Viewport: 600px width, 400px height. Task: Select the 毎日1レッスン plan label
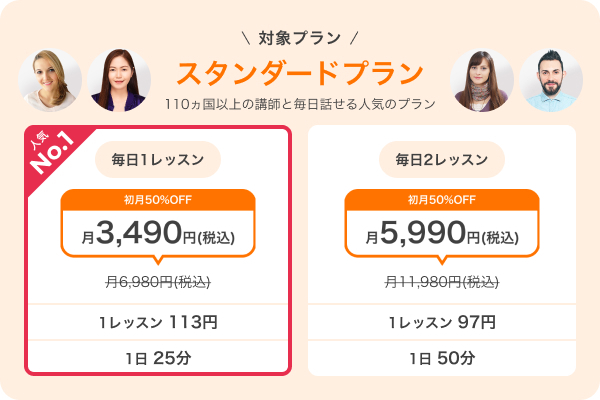[158, 160]
